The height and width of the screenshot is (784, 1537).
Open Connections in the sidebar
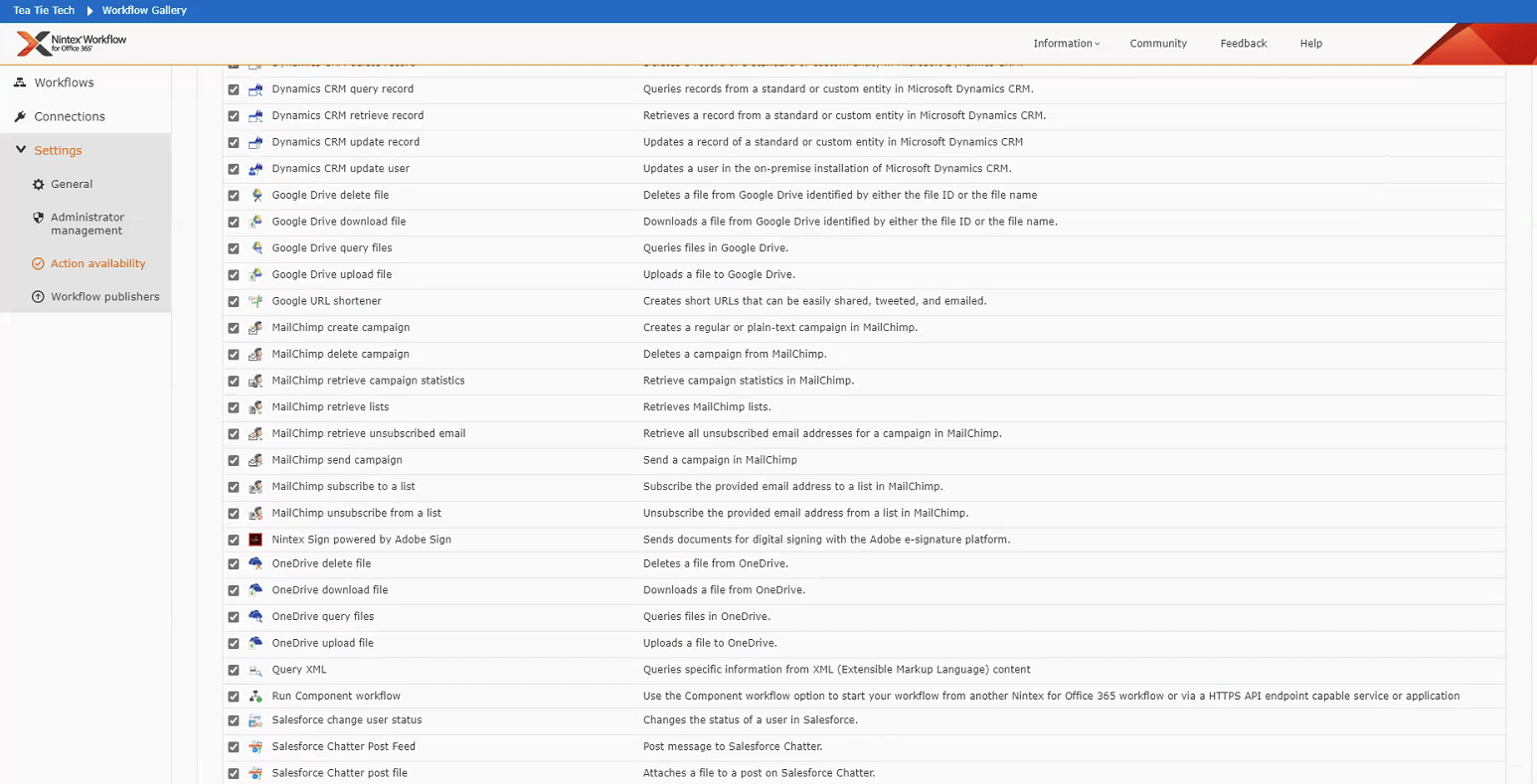70,116
